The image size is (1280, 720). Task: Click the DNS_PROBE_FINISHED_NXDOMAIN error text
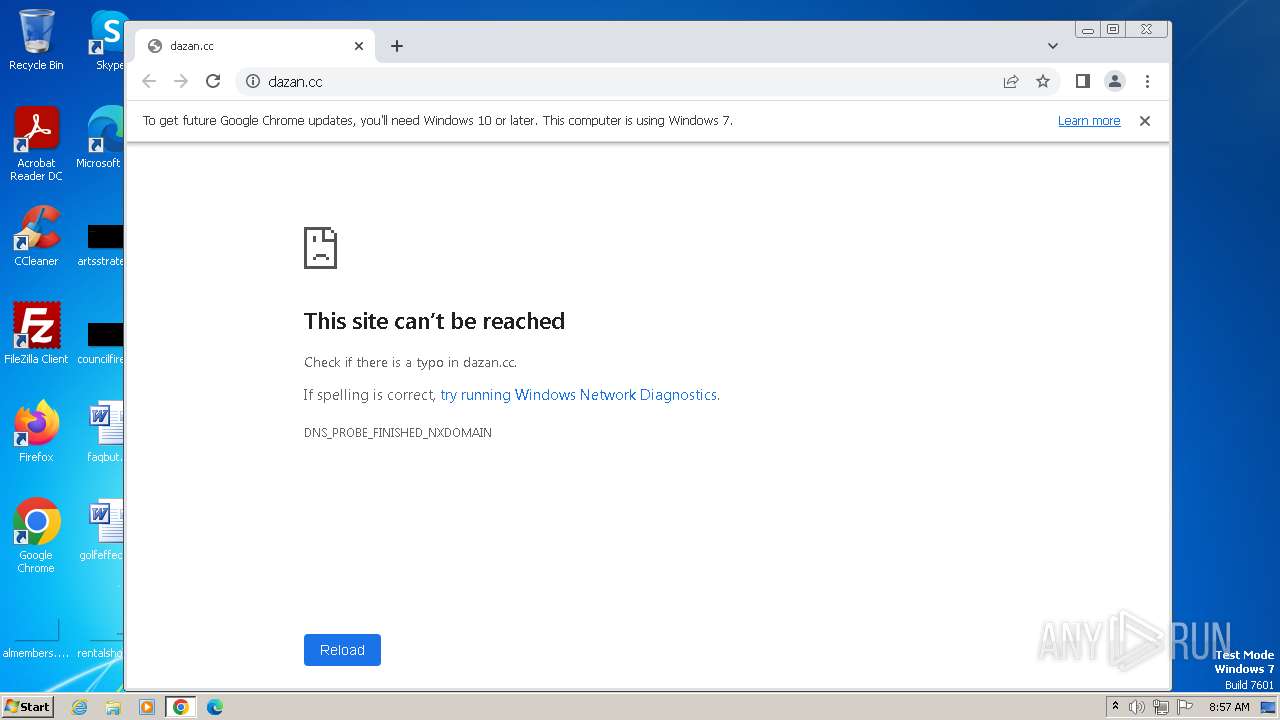[398, 433]
